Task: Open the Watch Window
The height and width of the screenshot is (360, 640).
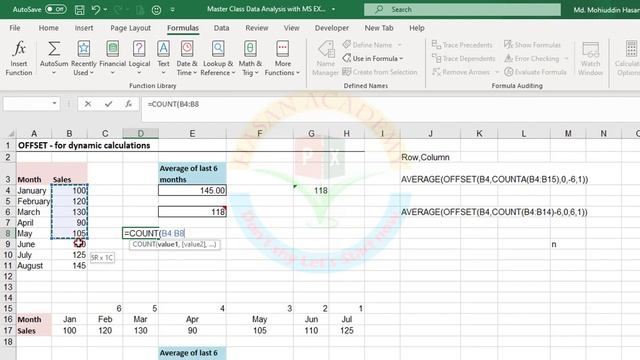Action: click(590, 58)
